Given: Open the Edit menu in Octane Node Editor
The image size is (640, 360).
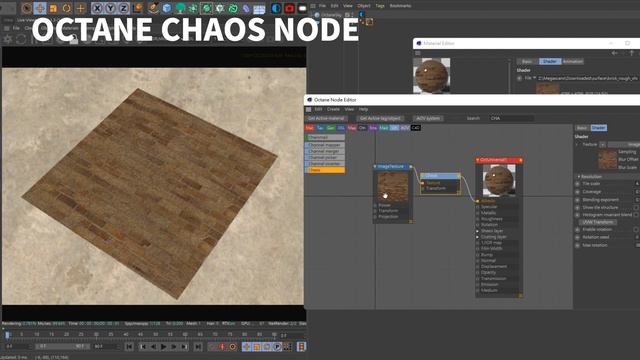Looking at the screenshot, I should [x=318, y=109].
